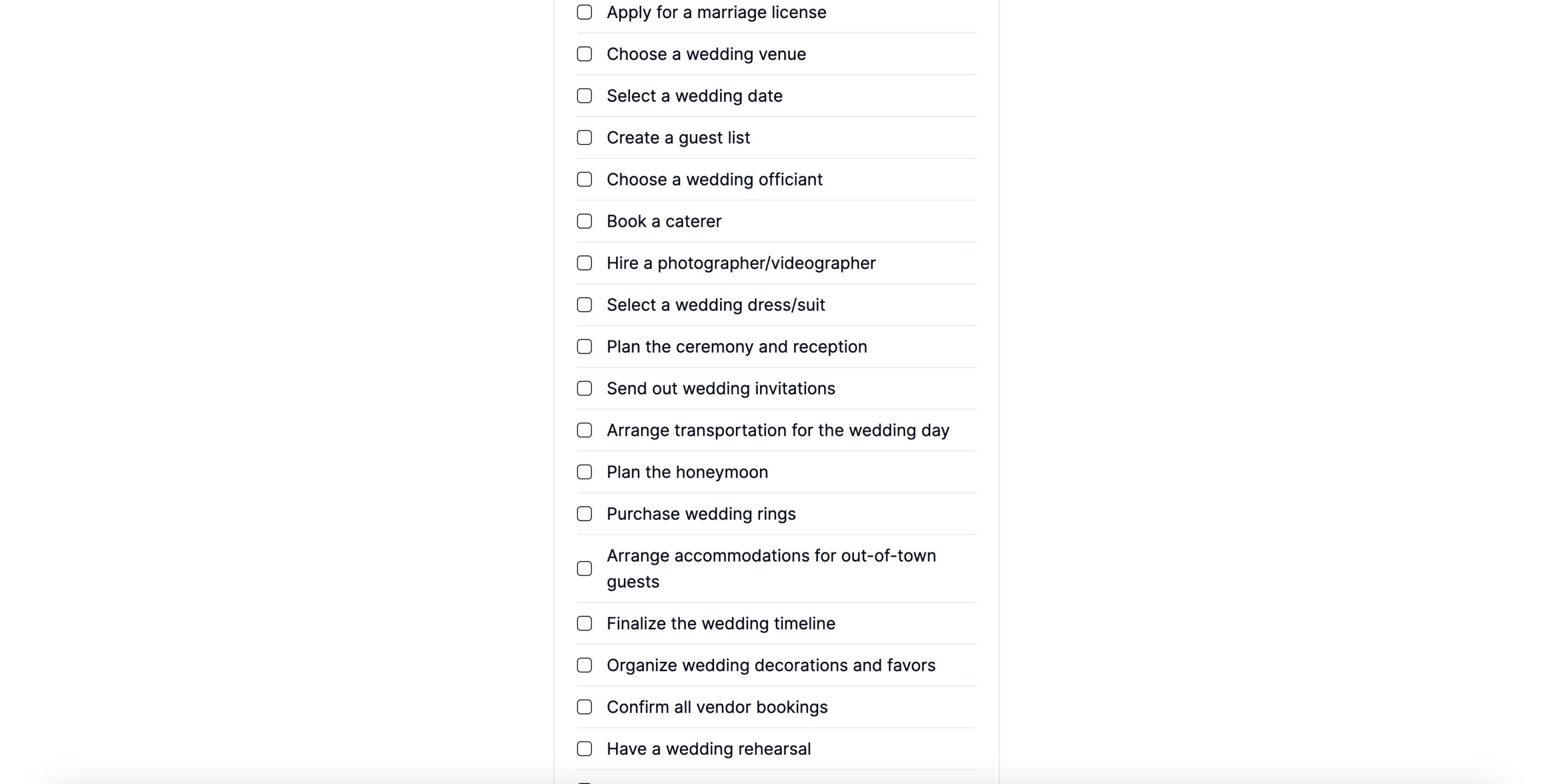
Task: Check the 'Plan the ceremony and reception' box
Action: pos(584,346)
